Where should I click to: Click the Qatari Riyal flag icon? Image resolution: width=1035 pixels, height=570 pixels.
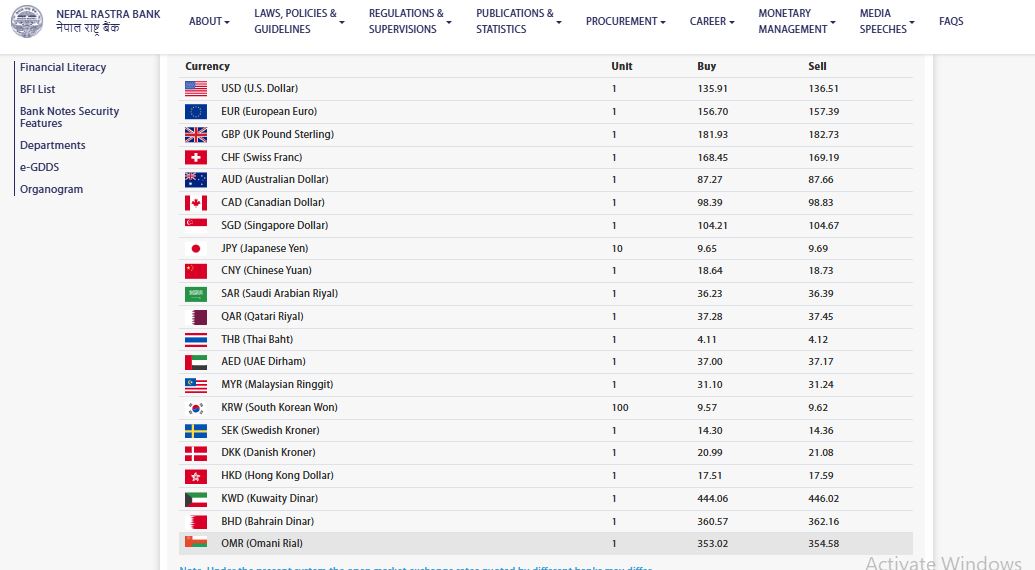pyautogui.click(x=196, y=317)
